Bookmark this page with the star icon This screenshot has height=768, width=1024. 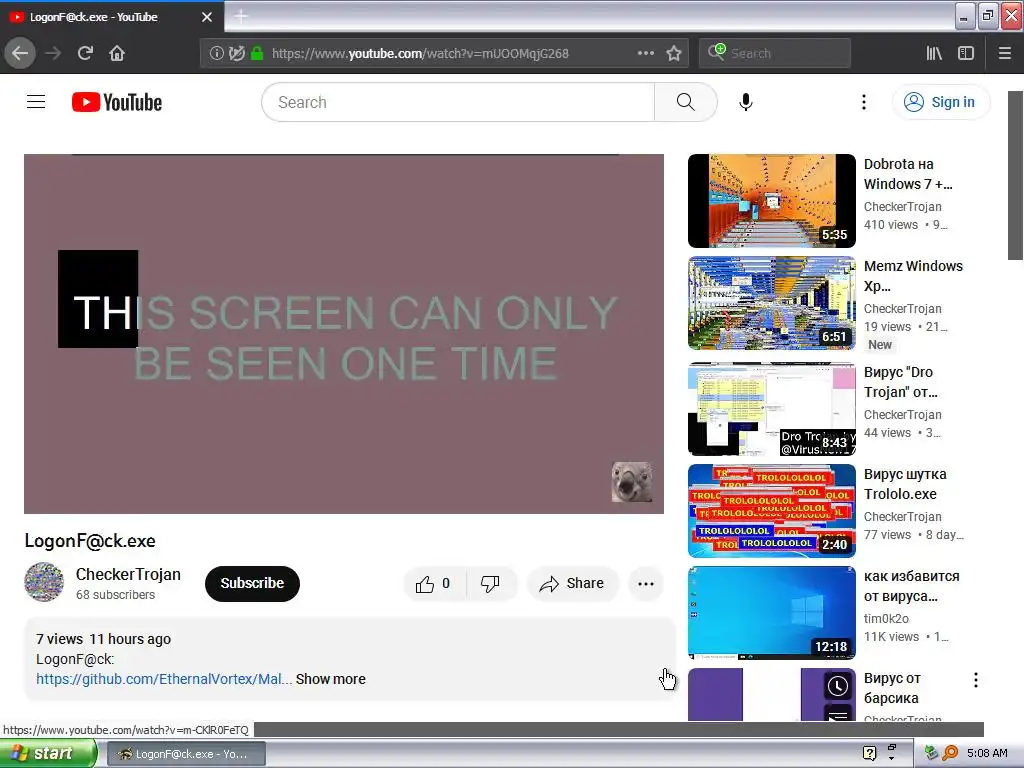click(674, 54)
